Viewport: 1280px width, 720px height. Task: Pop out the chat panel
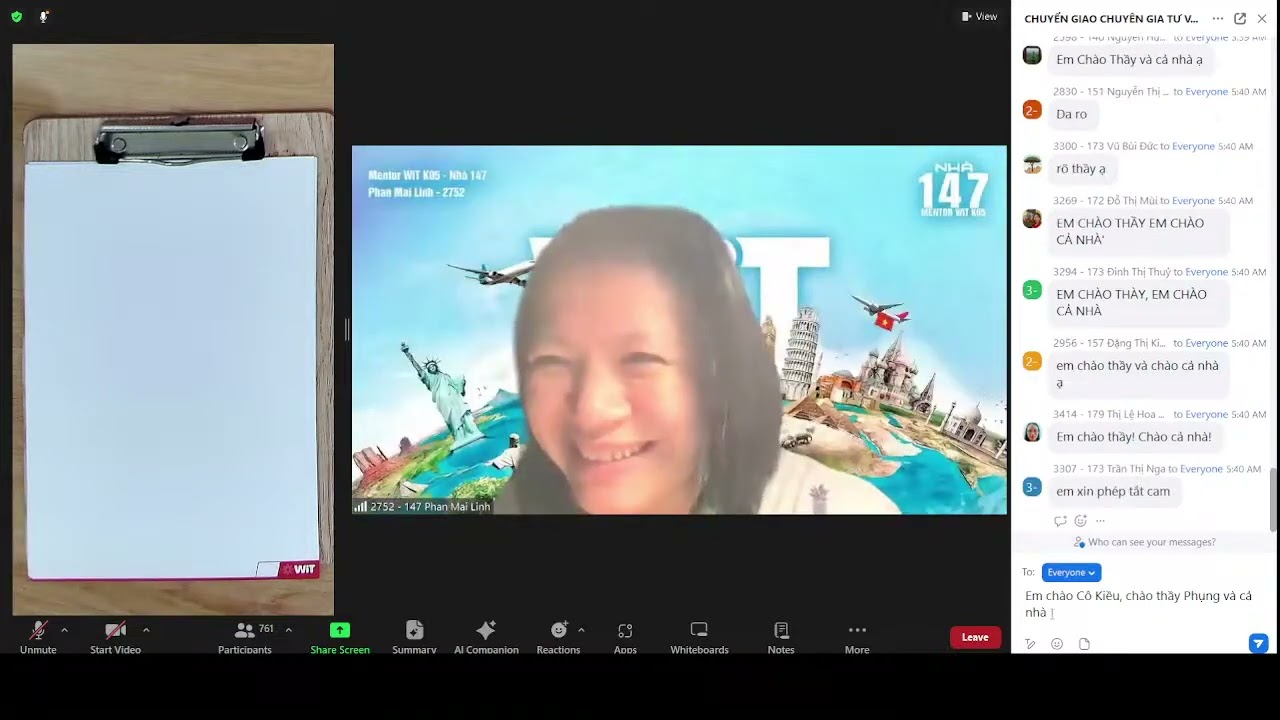coord(1240,18)
